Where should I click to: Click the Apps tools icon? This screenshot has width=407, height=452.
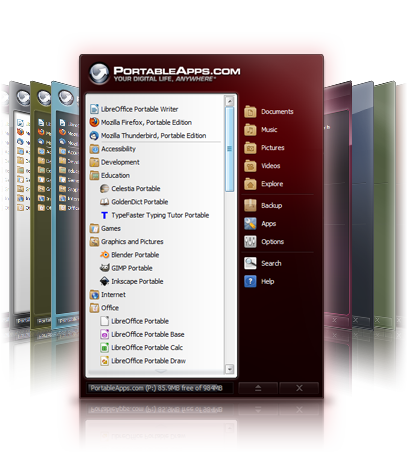tap(250, 224)
